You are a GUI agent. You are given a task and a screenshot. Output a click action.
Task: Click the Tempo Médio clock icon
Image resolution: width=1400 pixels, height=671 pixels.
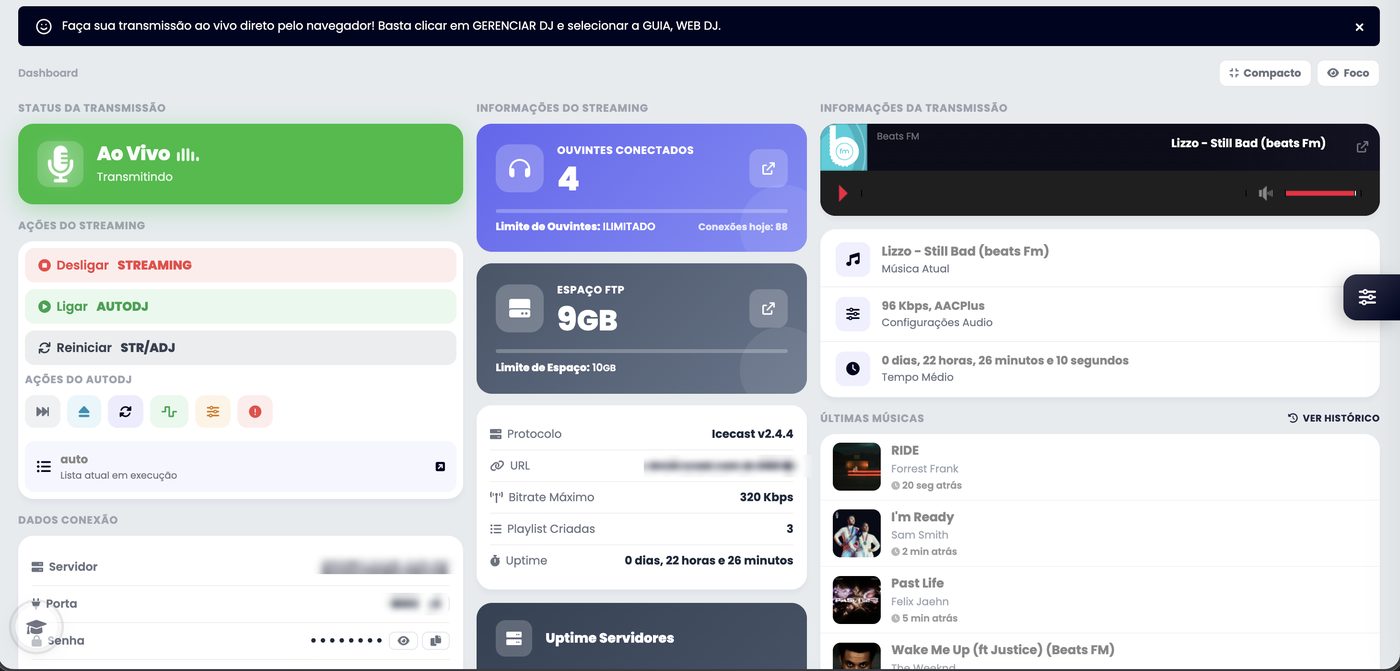(853, 368)
